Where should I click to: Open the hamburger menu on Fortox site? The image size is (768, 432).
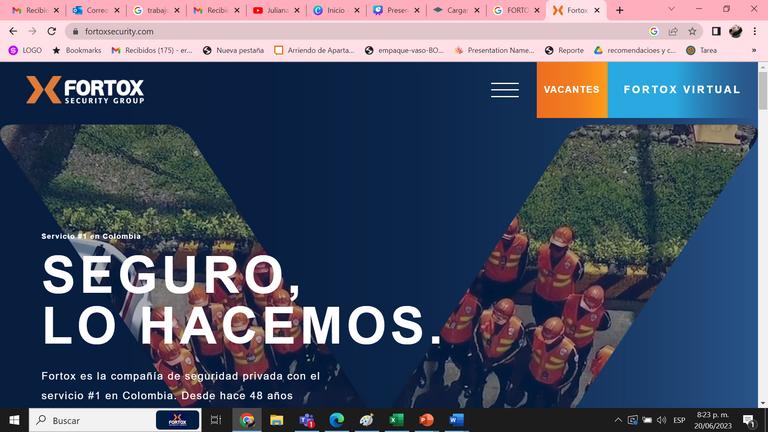[x=505, y=90]
